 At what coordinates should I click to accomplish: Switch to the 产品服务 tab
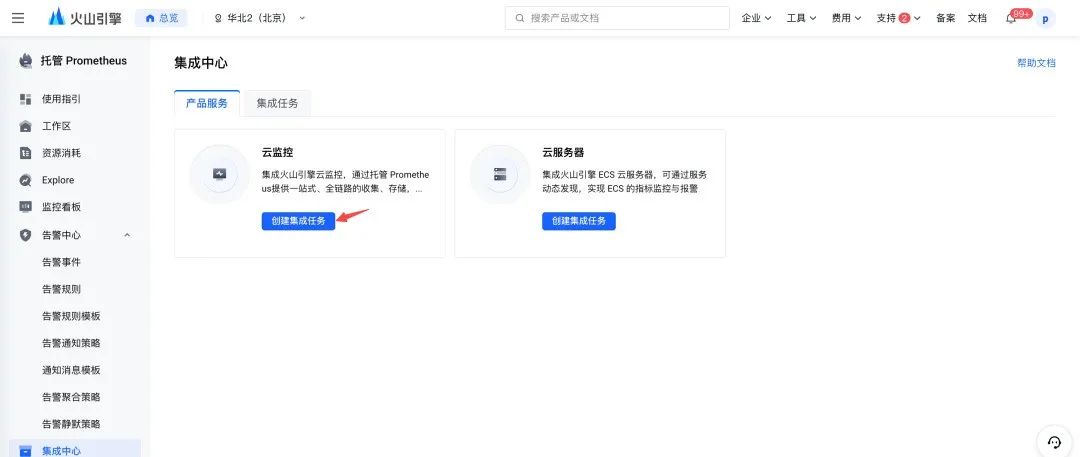(207, 103)
